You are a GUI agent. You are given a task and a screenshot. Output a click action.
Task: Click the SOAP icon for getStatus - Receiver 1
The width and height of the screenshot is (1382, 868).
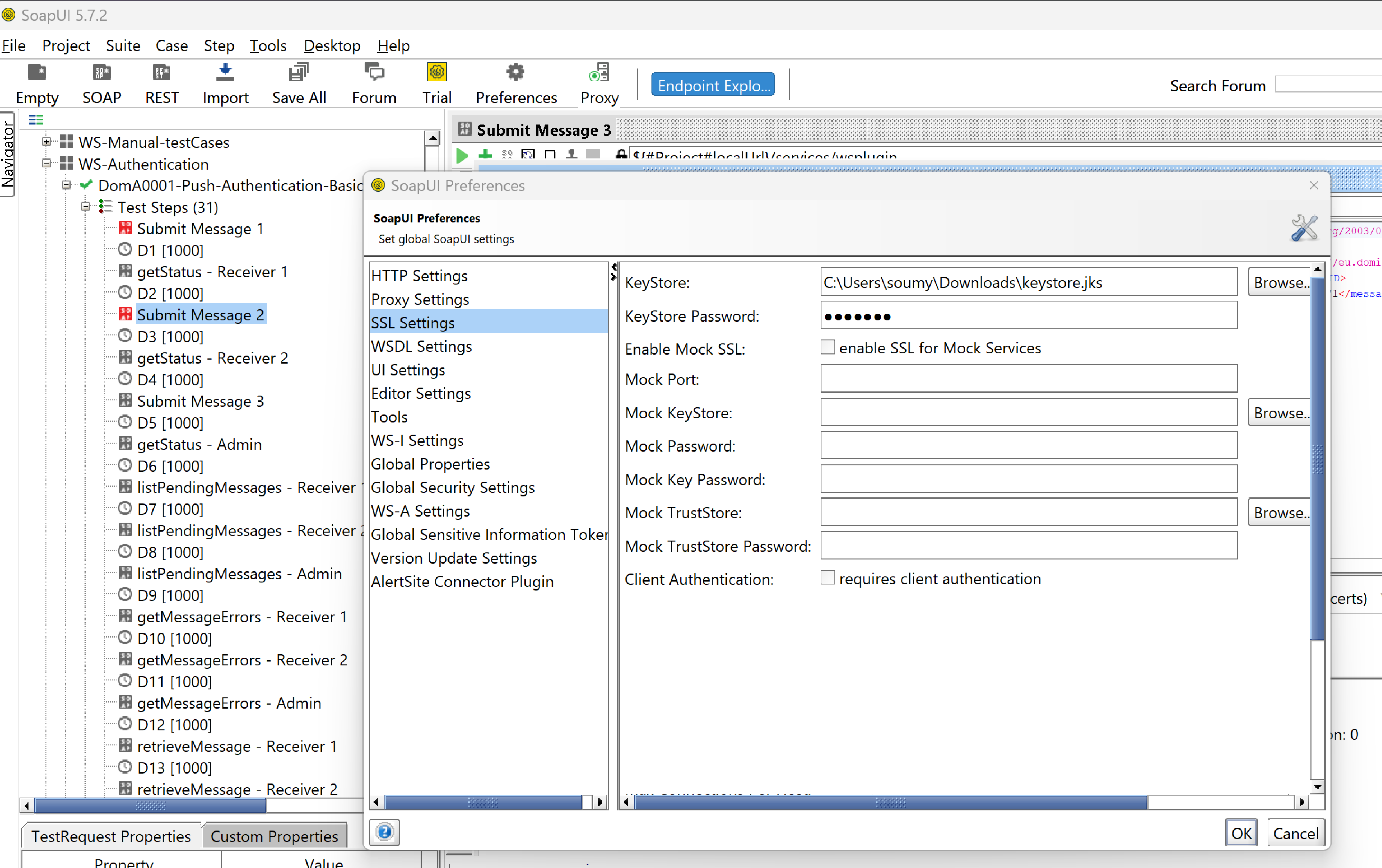click(x=125, y=271)
